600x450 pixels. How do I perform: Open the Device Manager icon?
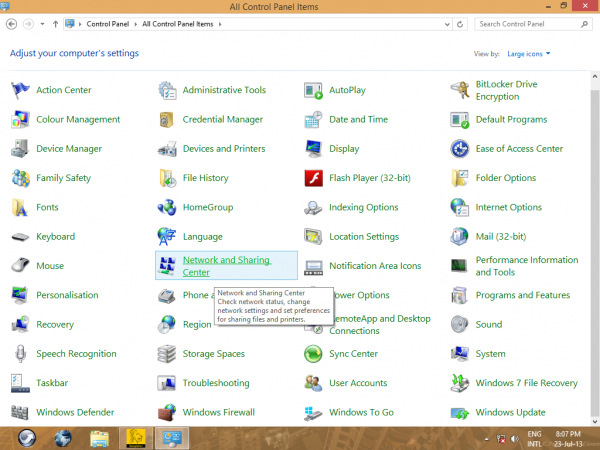click(x=20, y=149)
